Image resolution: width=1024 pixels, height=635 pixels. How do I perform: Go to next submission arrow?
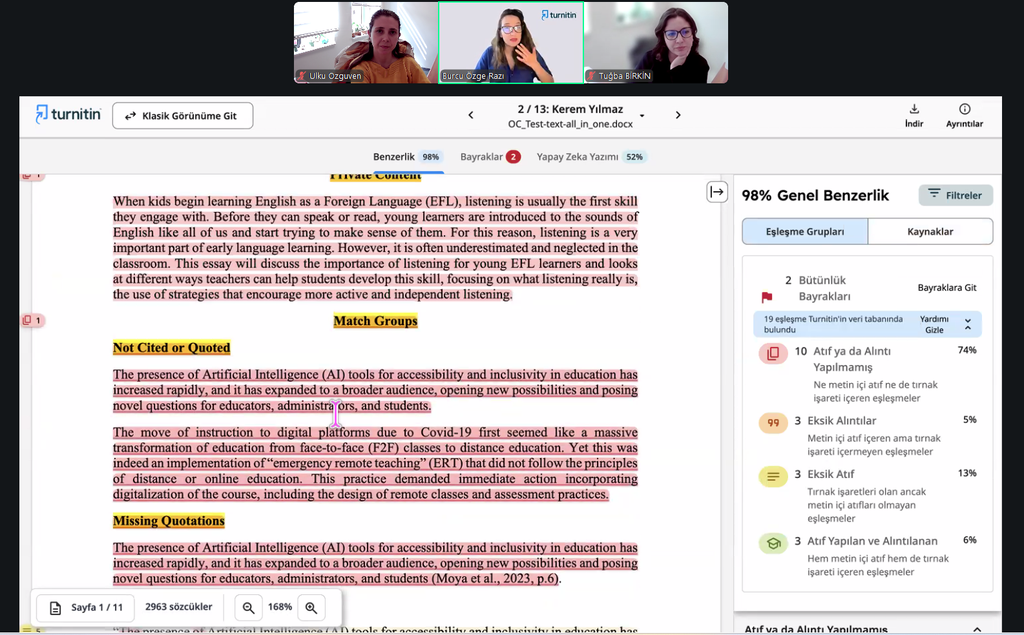(x=678, y=115)
